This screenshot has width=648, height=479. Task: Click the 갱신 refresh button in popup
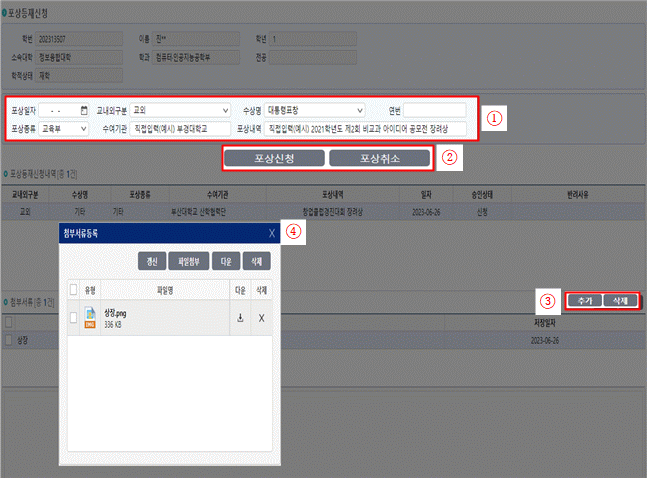tap(153, 260)
